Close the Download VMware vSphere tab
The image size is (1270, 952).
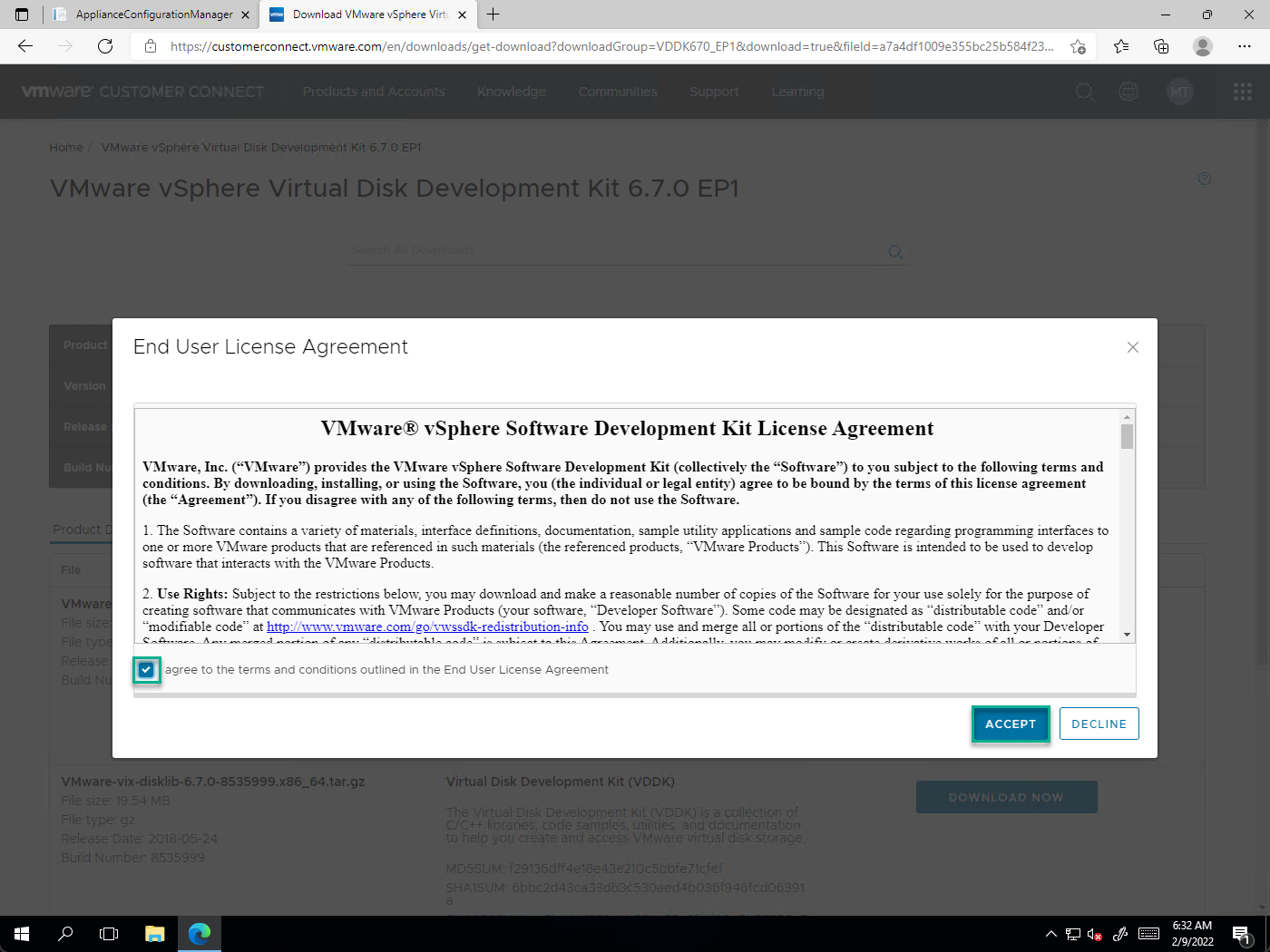point(462,15)
